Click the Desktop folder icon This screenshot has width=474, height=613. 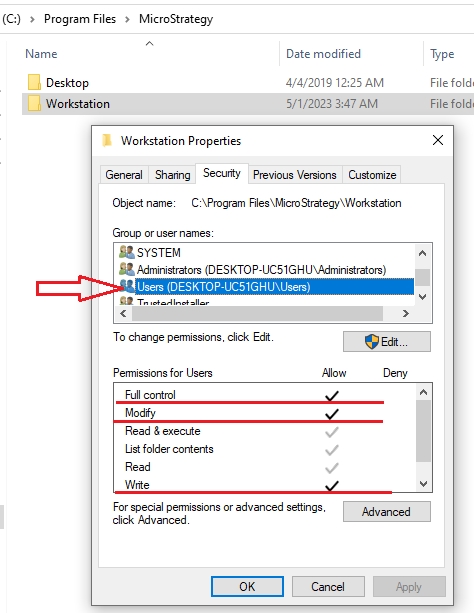coord(34,82)
